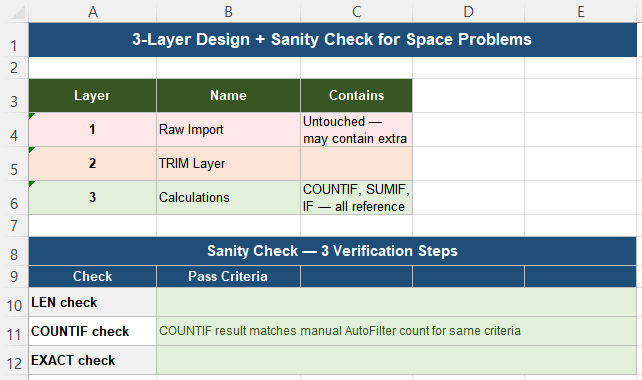The image size is (642, 380).
Task: Select the empty pass criteria cell for EXACT check
Action: [396, 360]
